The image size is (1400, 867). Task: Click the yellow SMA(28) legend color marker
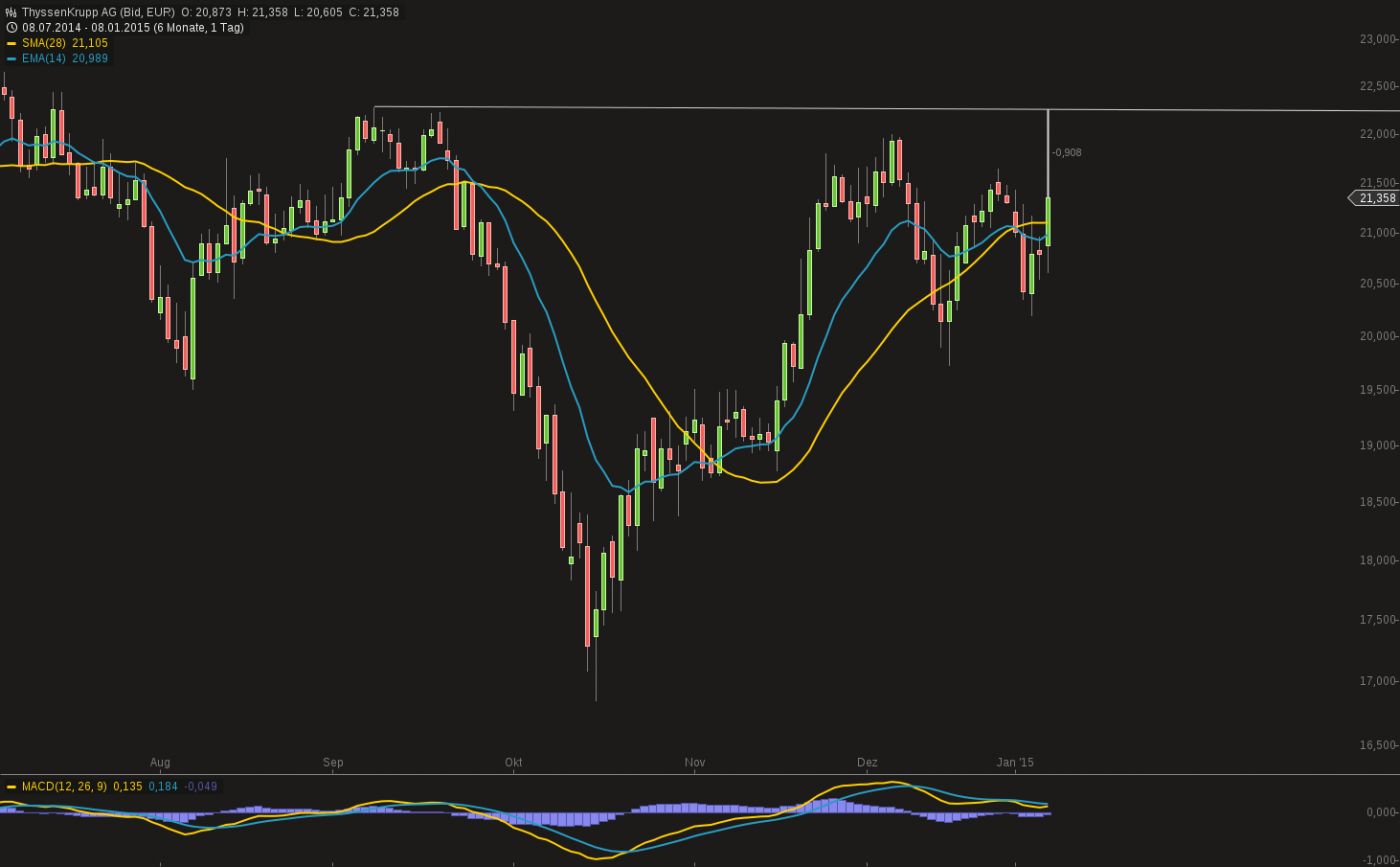[11, 43]
